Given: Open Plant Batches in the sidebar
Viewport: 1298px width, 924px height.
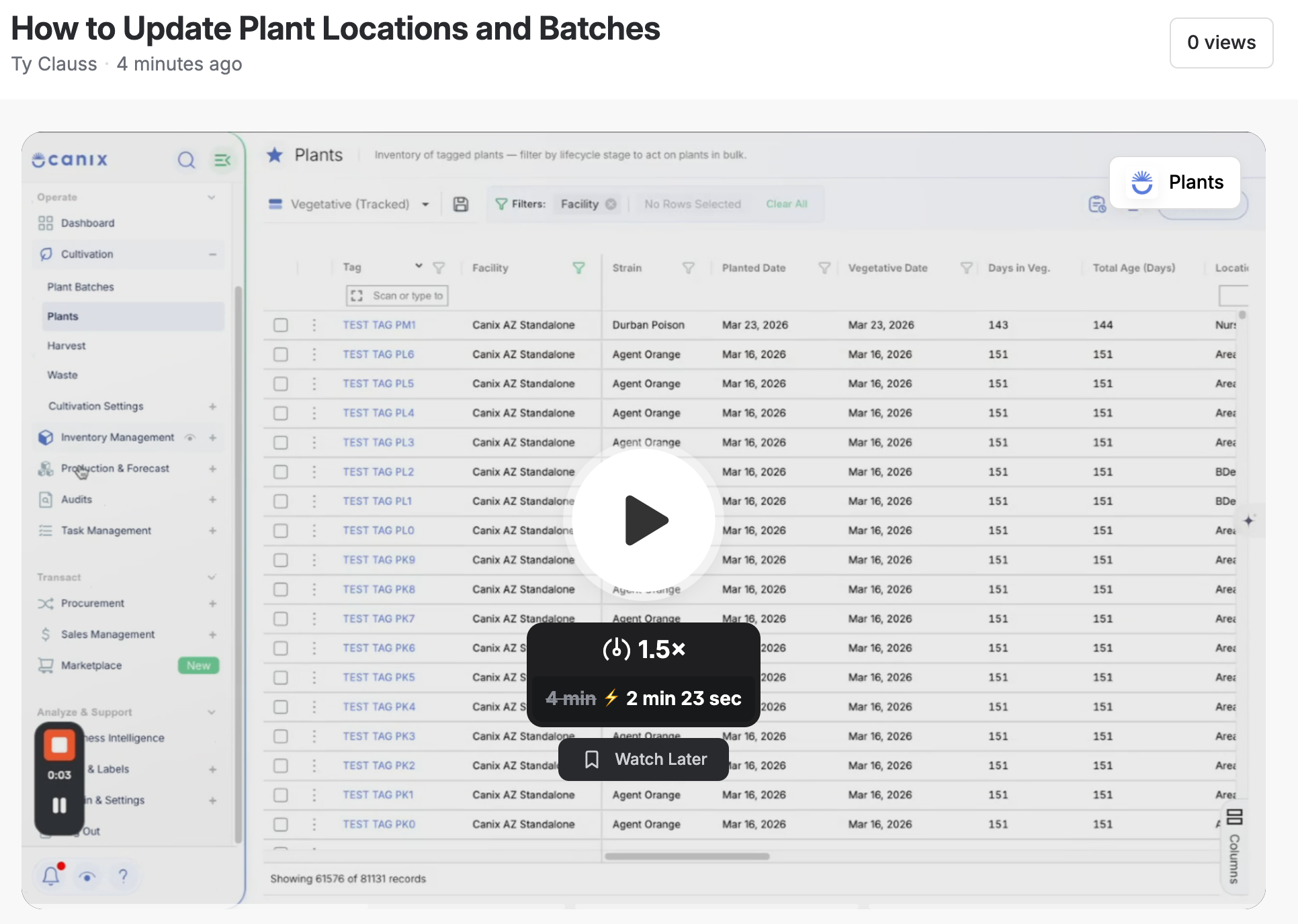Looking at the screenshot, I should pos(81,287).
